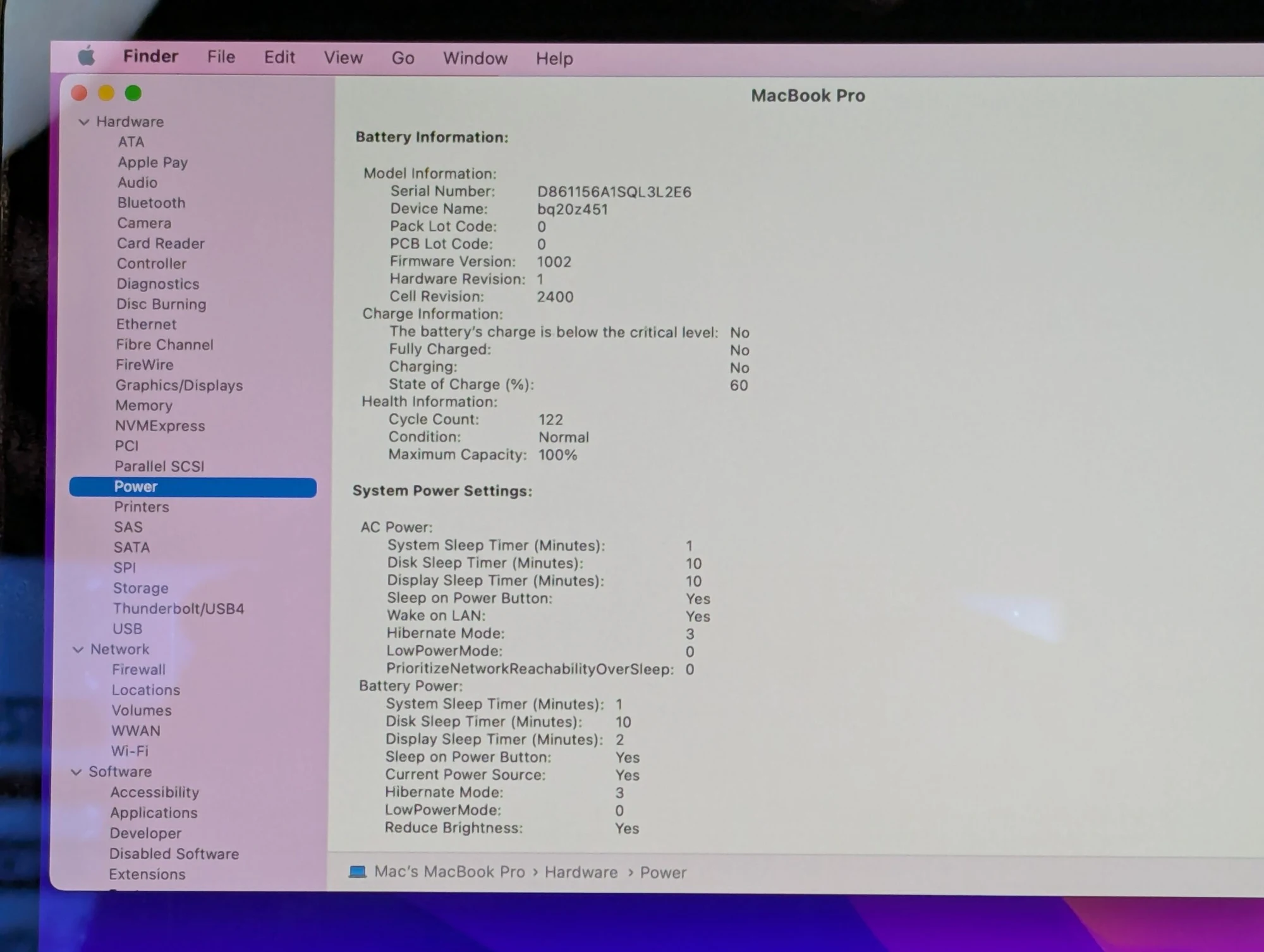This screenshot has height=952, width=1264.
Task: Collapse the Network section
Action: pos(78,649)
